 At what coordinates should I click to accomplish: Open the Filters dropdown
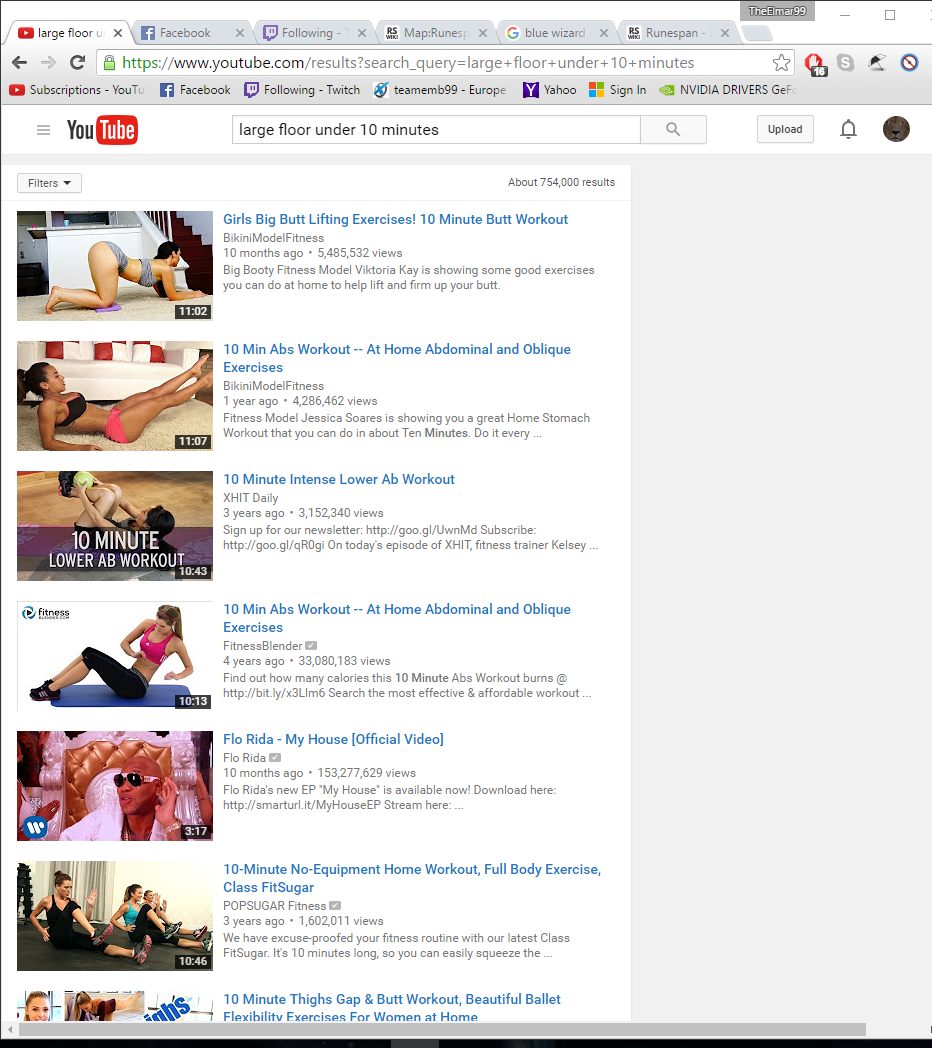(49, 183)
